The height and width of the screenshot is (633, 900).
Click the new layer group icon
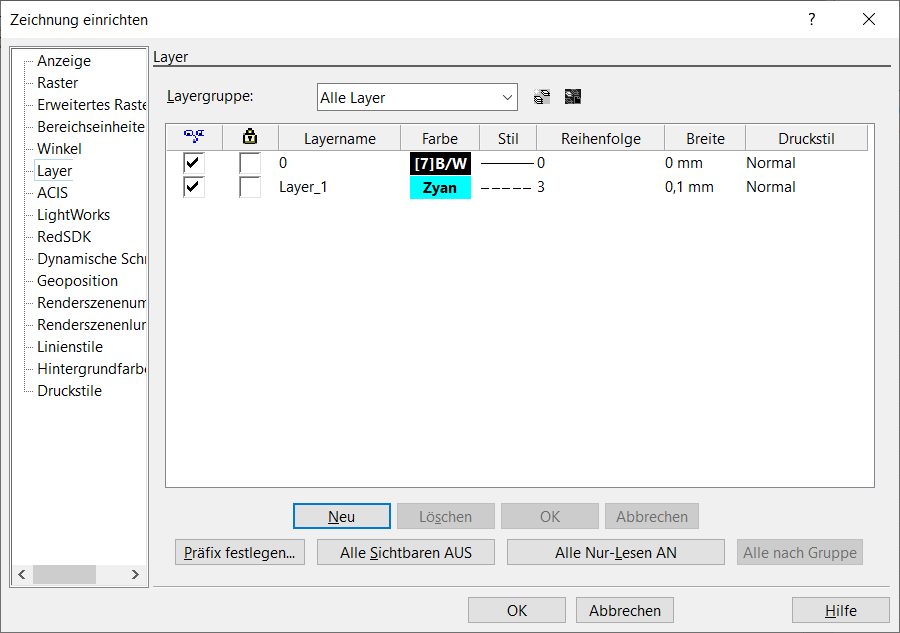541,96
